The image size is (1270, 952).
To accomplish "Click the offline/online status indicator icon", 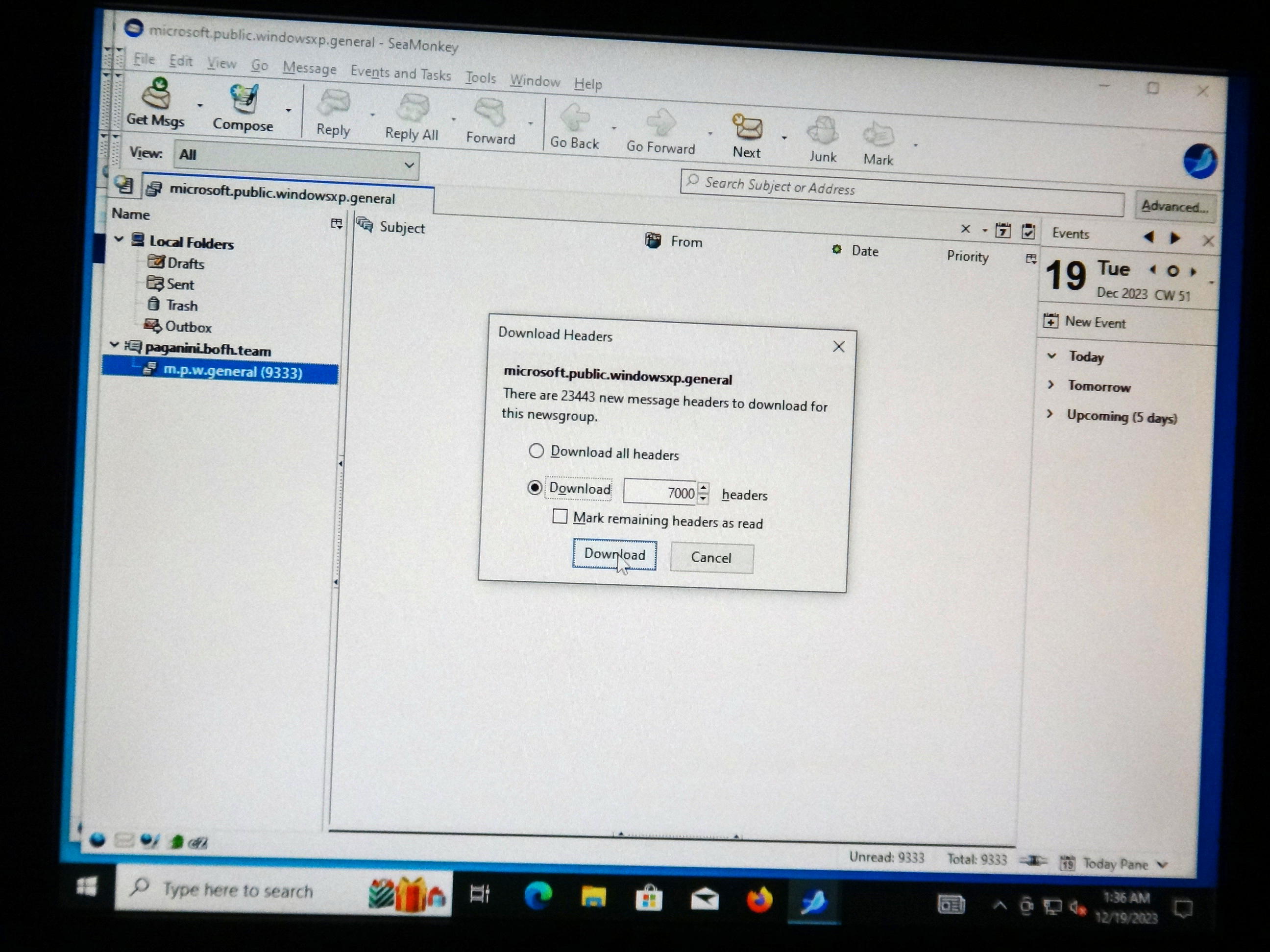I will click(1033, 860).
